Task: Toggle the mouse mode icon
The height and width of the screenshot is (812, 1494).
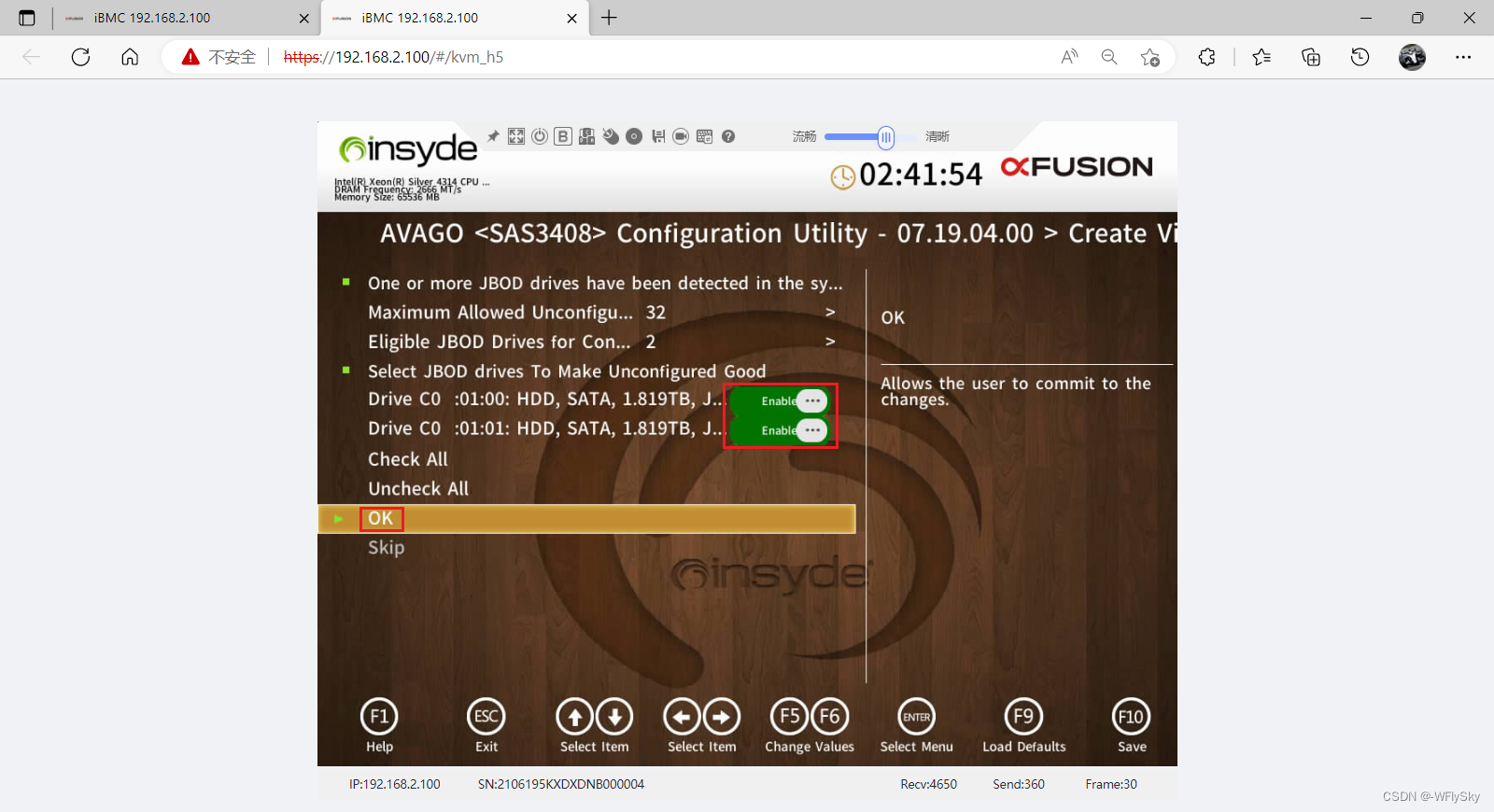Action: tap(611, 136)
